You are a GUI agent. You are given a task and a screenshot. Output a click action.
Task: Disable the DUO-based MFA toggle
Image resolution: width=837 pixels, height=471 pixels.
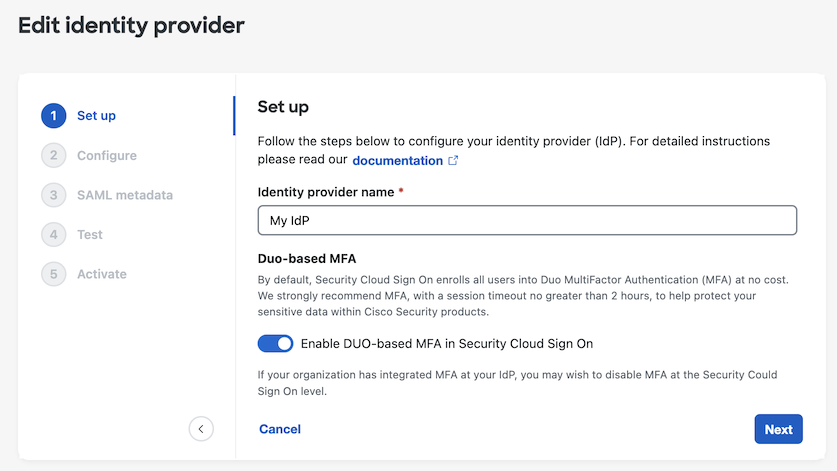275,344
